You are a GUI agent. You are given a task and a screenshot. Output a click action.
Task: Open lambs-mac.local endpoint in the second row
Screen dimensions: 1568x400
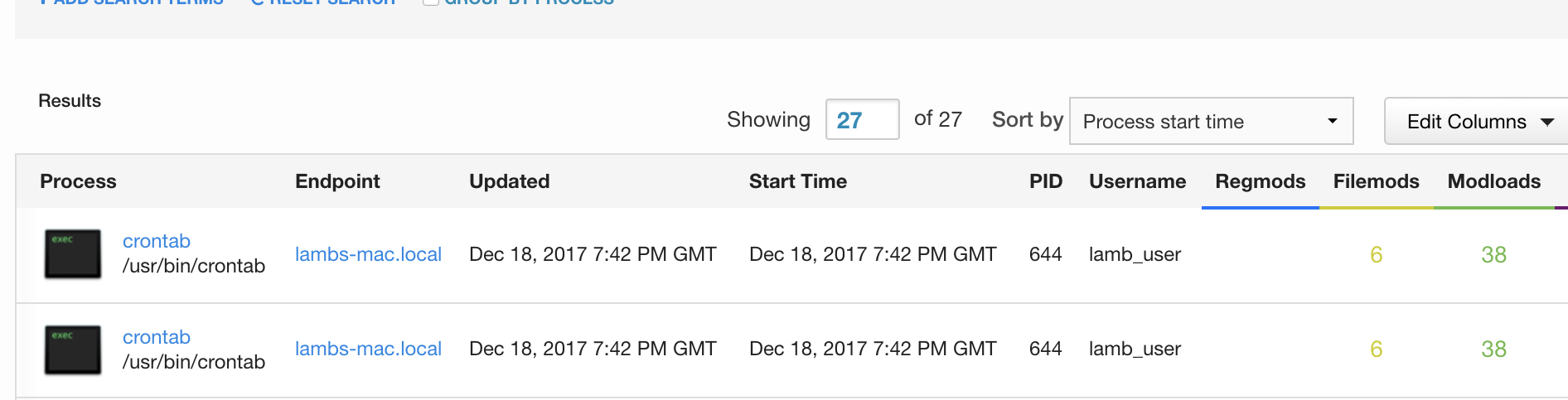point(368,349)
